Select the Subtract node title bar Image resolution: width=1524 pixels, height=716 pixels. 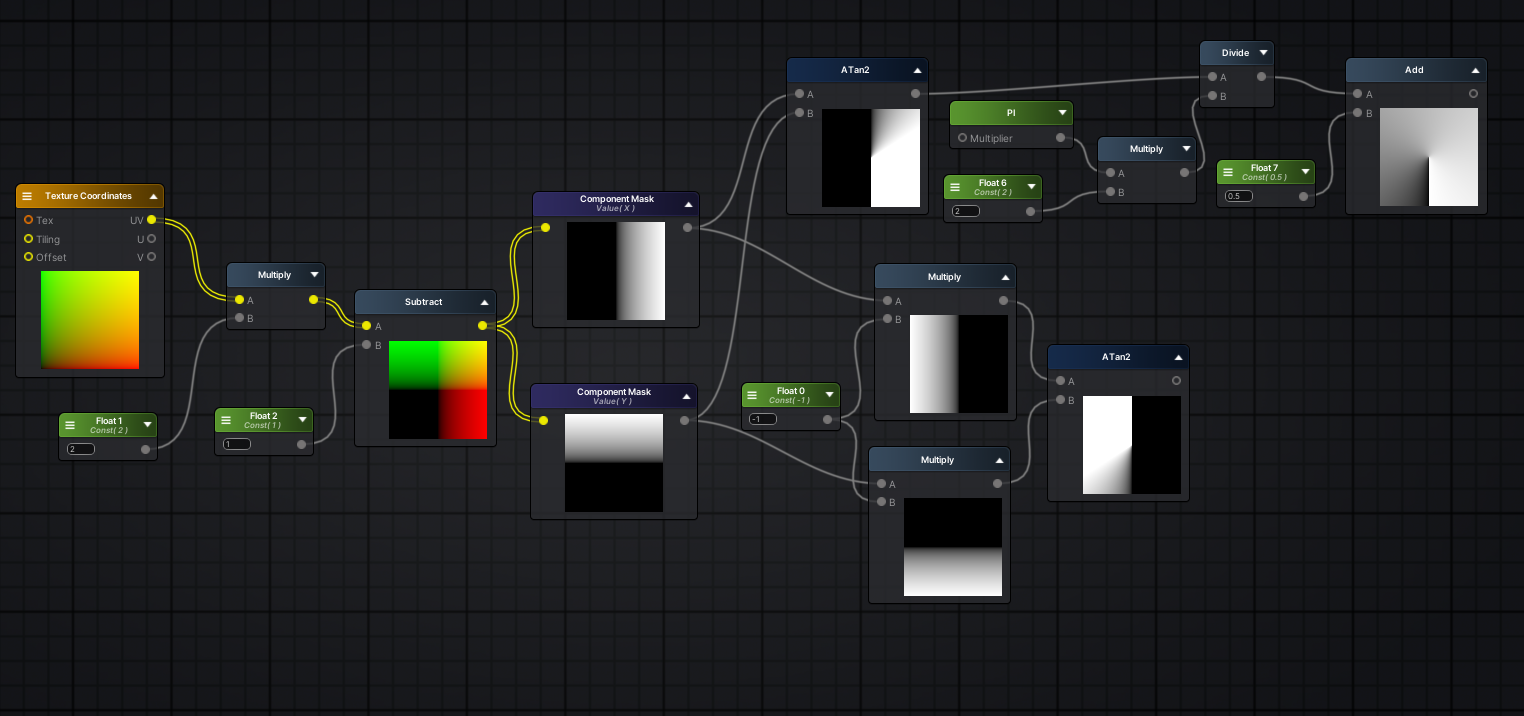pos(423,302)
